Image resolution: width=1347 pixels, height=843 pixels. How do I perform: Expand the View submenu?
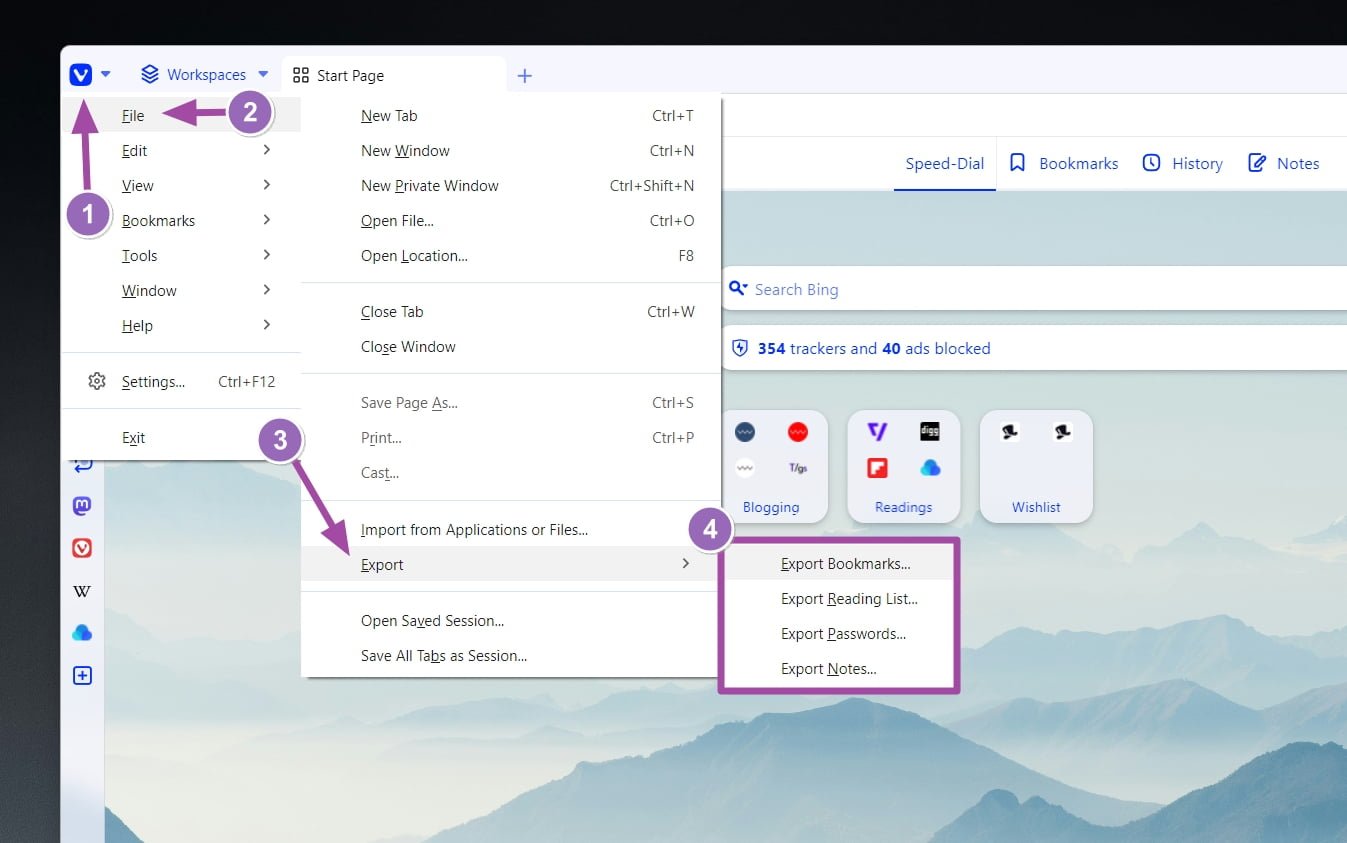(181, 185)
